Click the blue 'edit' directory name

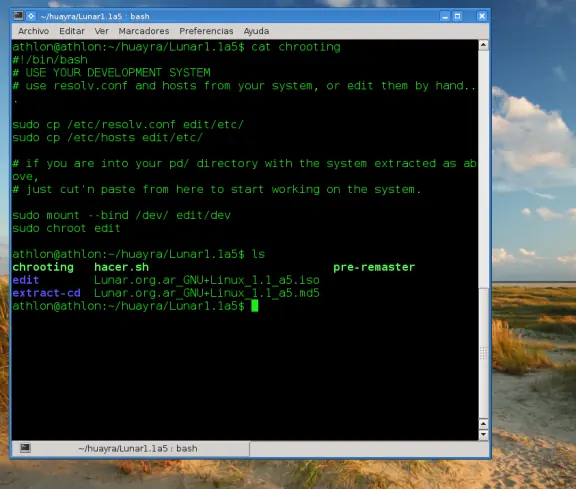[x=25, y=280]
